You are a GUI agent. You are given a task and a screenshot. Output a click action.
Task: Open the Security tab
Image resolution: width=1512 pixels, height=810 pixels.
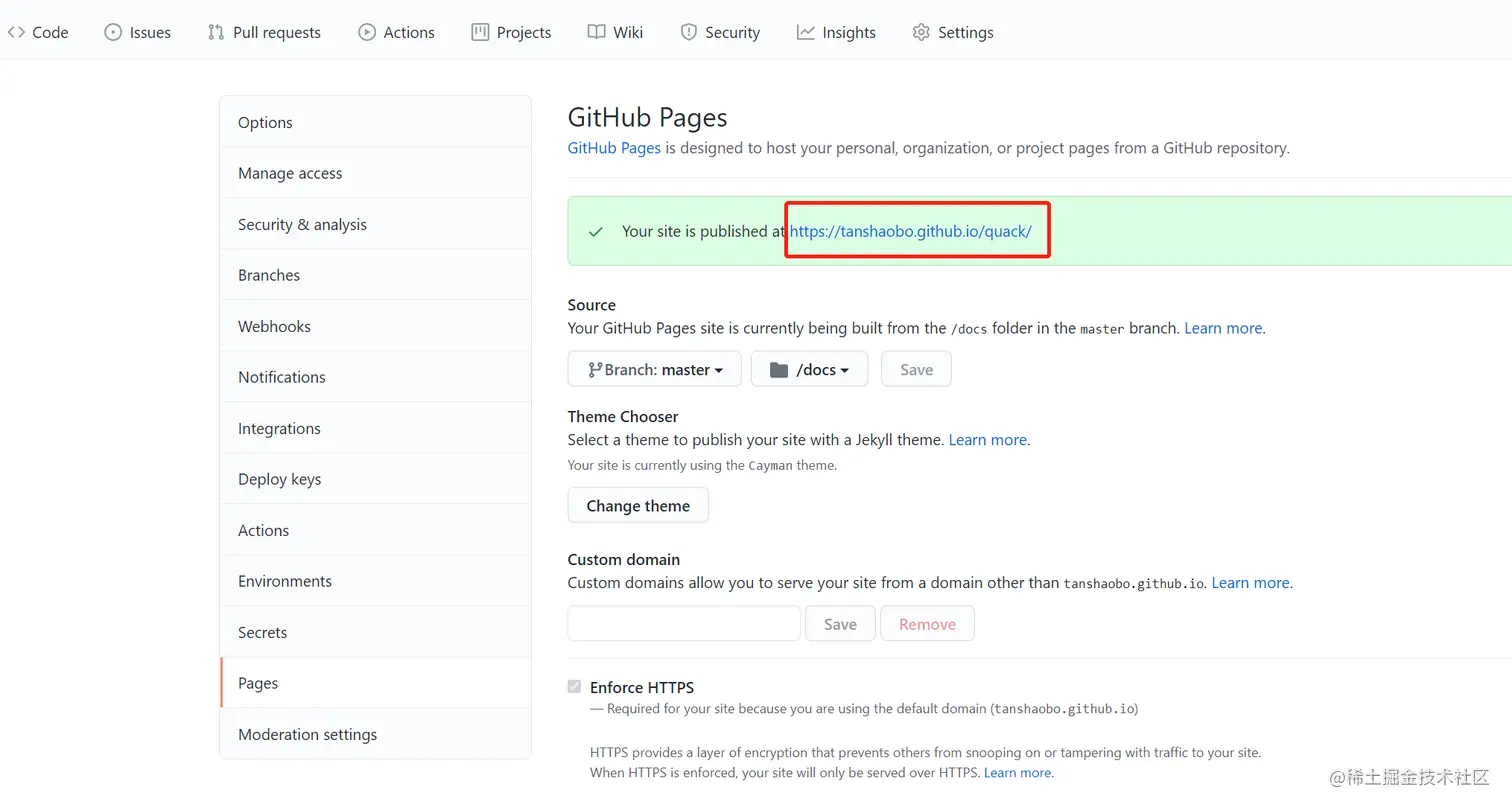click(x=720, y=32)
